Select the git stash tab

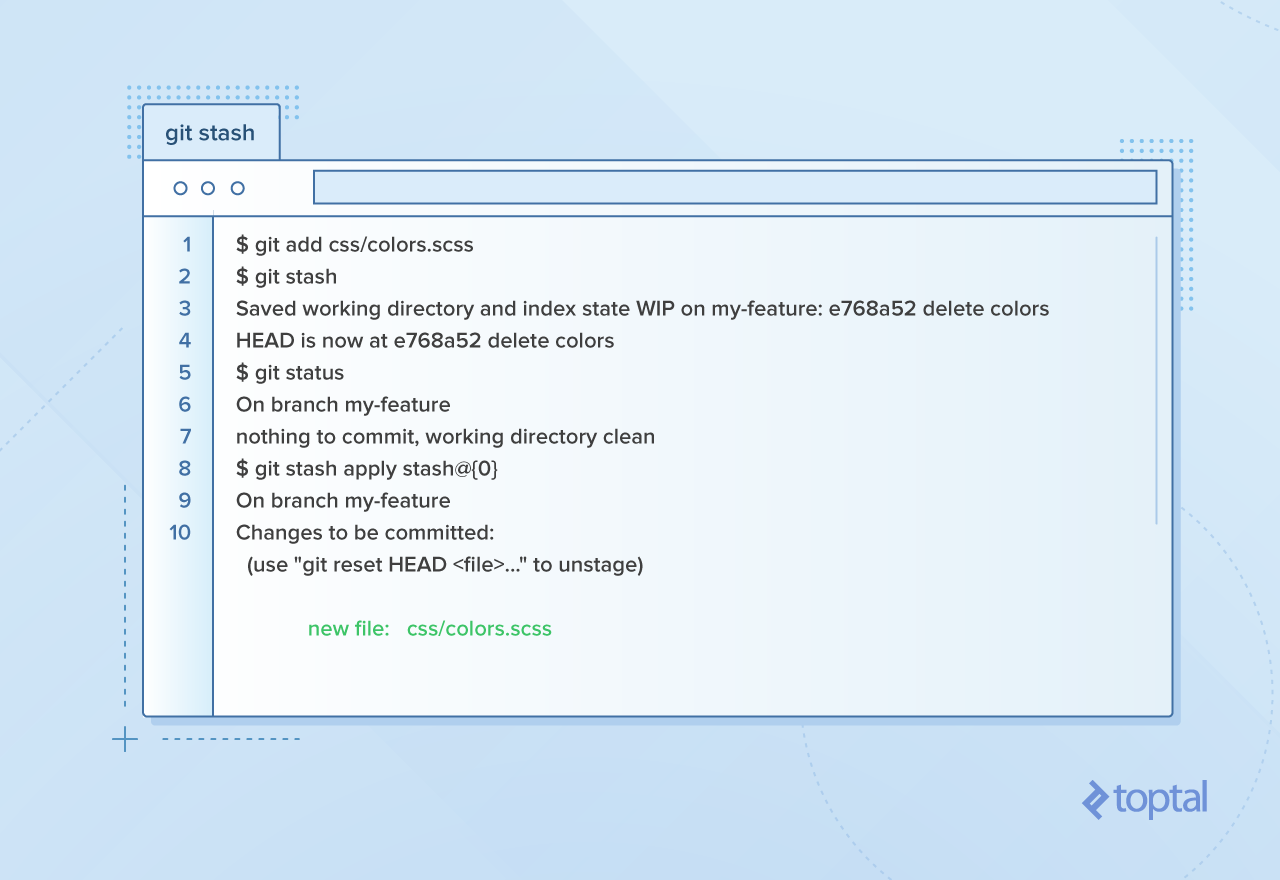(x=211, y=133)
